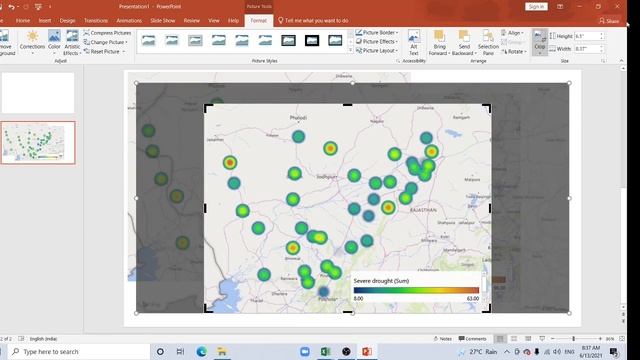Switch to the View tab
This screenshot has width=640, height=360.
(213, 20)
